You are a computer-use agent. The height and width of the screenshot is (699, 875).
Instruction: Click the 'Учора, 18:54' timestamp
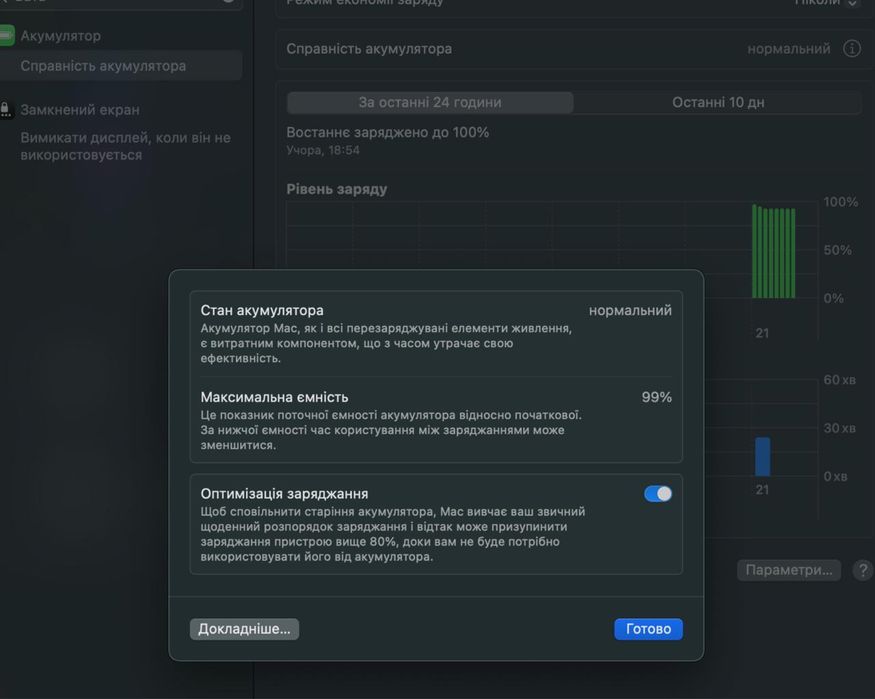(323, 151)
